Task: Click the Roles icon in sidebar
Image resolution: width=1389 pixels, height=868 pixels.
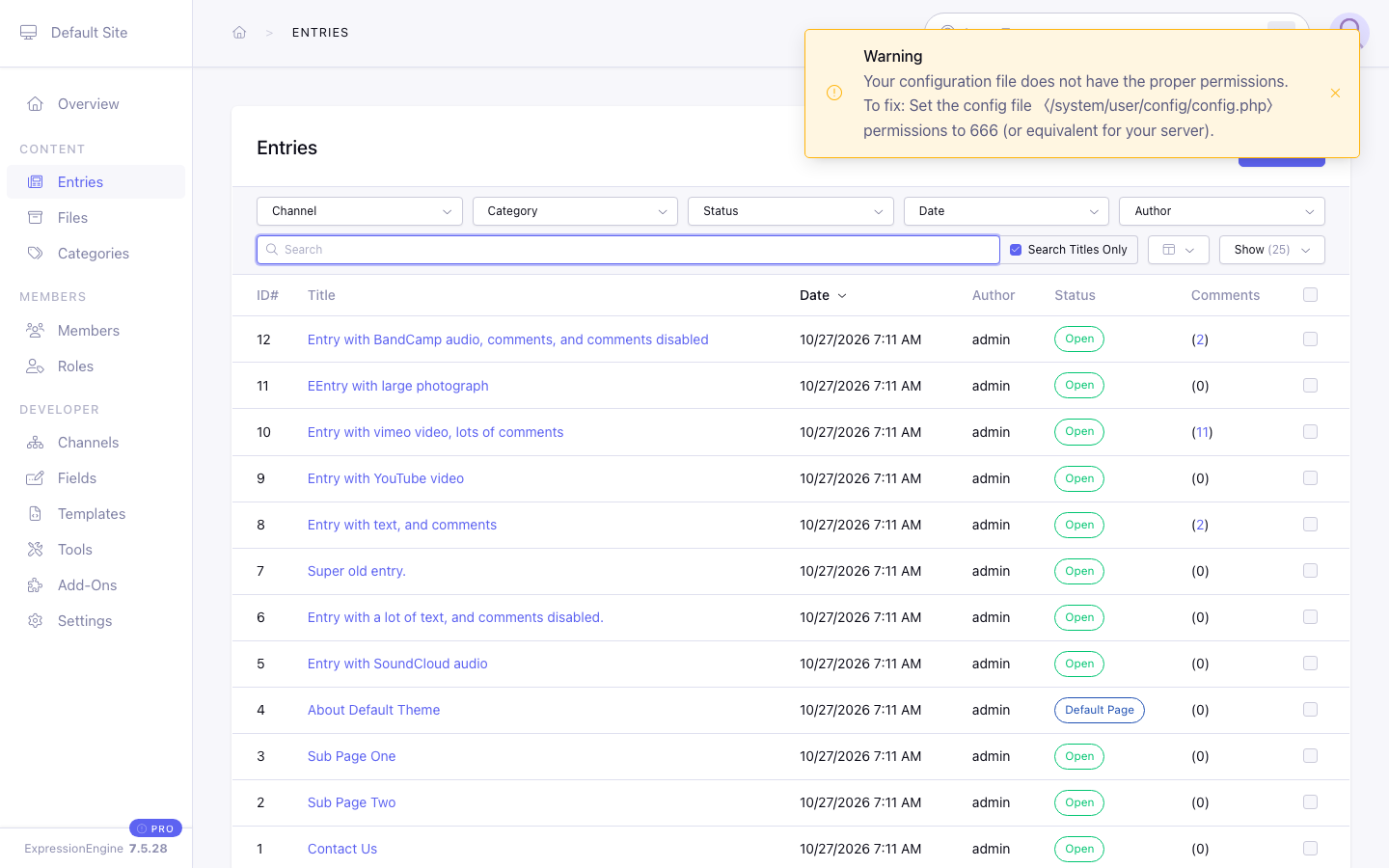Action: [x=36, y=366]
